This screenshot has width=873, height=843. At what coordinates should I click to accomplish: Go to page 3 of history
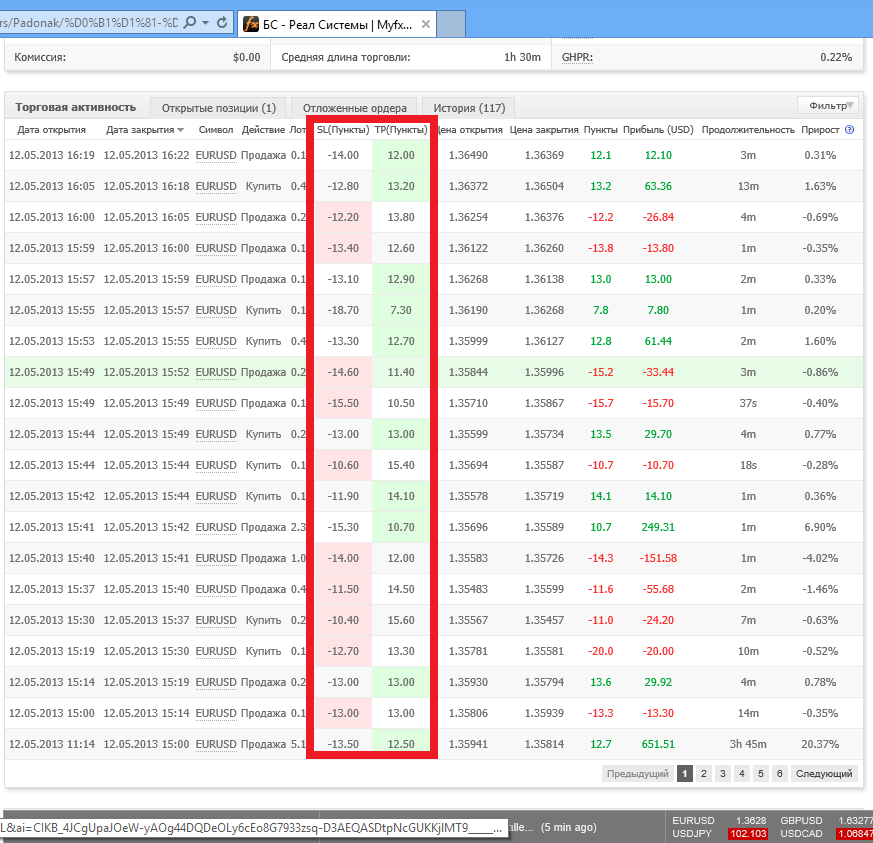pos(723,773)
